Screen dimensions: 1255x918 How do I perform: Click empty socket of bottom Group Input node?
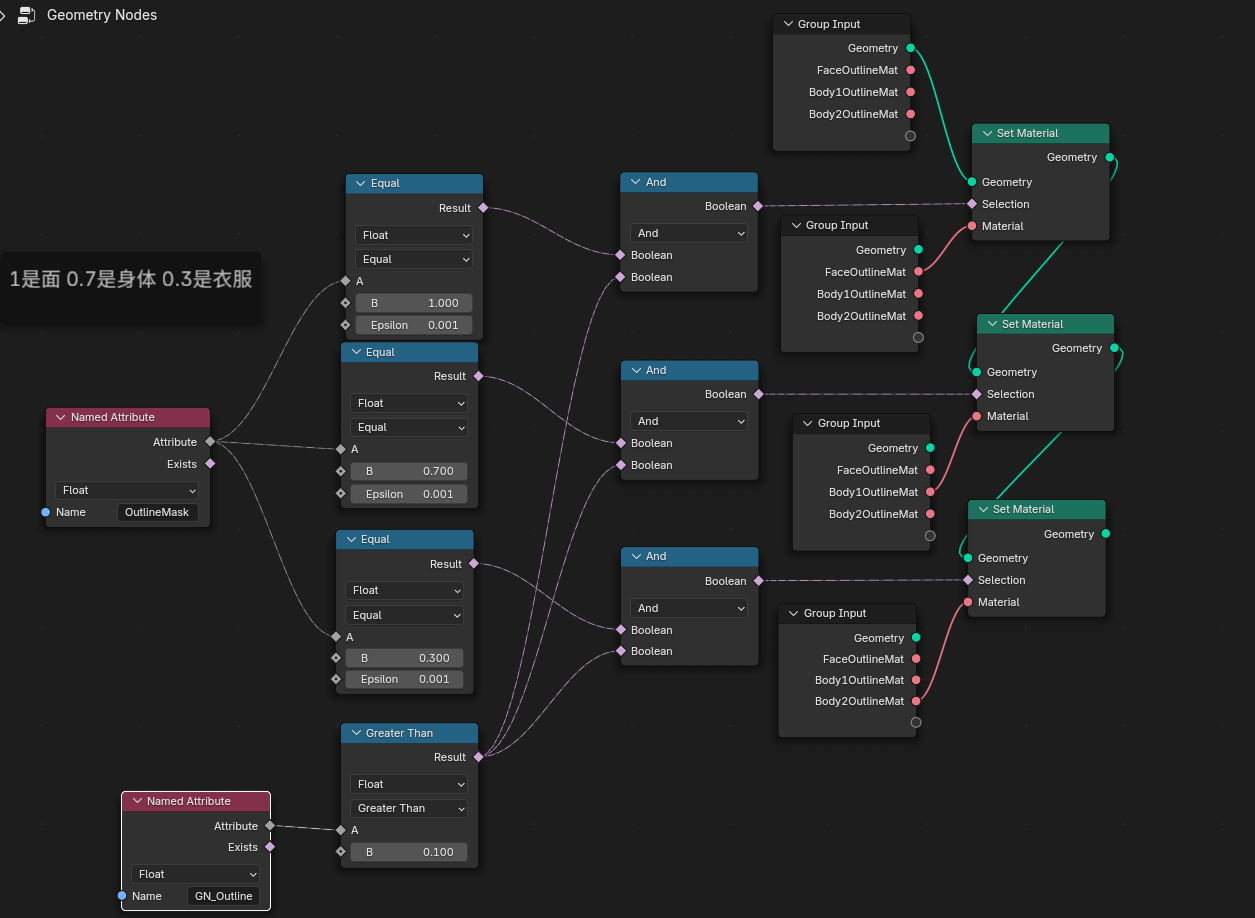point(916,722)
